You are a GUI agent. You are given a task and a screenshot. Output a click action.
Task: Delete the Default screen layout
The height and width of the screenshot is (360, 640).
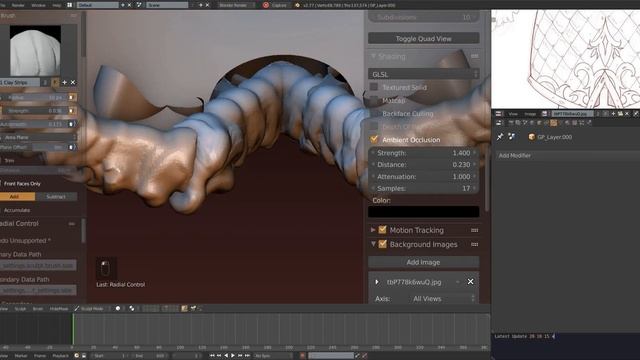coord(129,5)
